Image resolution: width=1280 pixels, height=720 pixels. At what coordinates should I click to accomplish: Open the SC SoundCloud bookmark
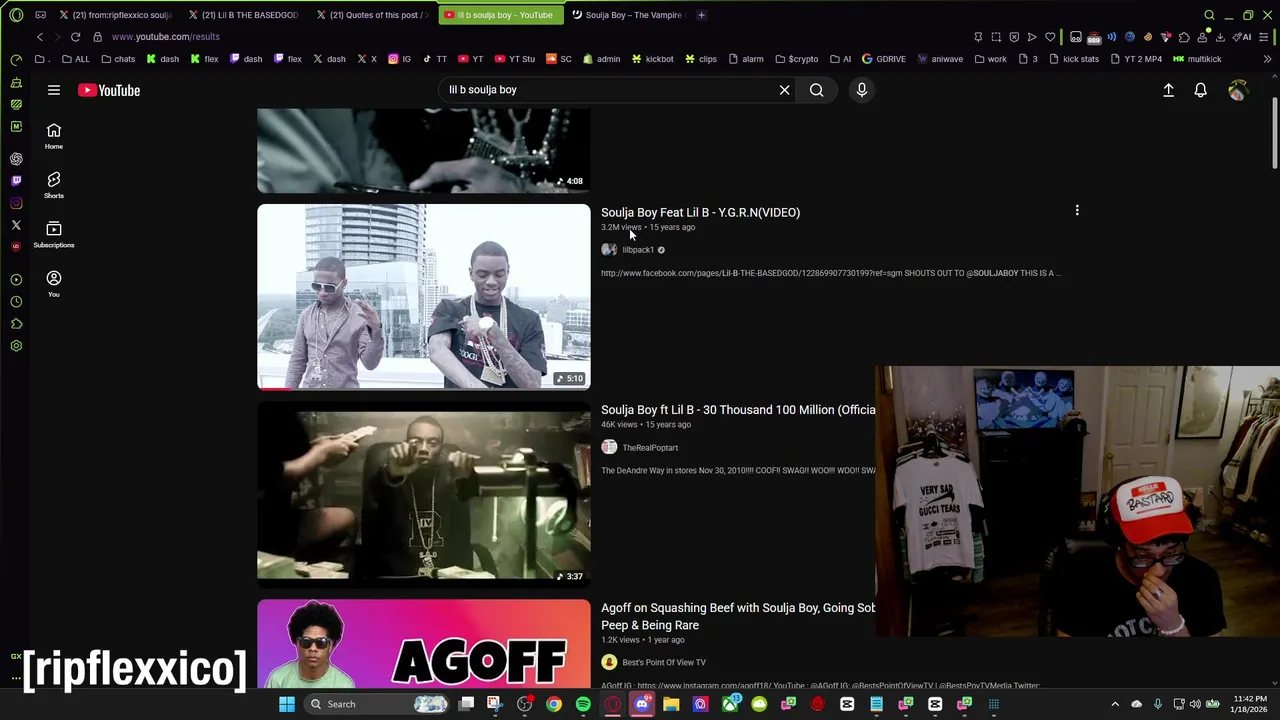tap(558, 59)
